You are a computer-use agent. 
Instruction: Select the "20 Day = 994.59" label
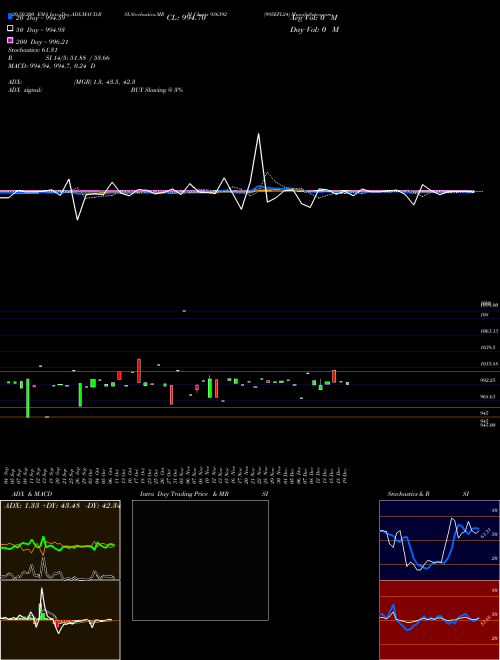point(40,18)
